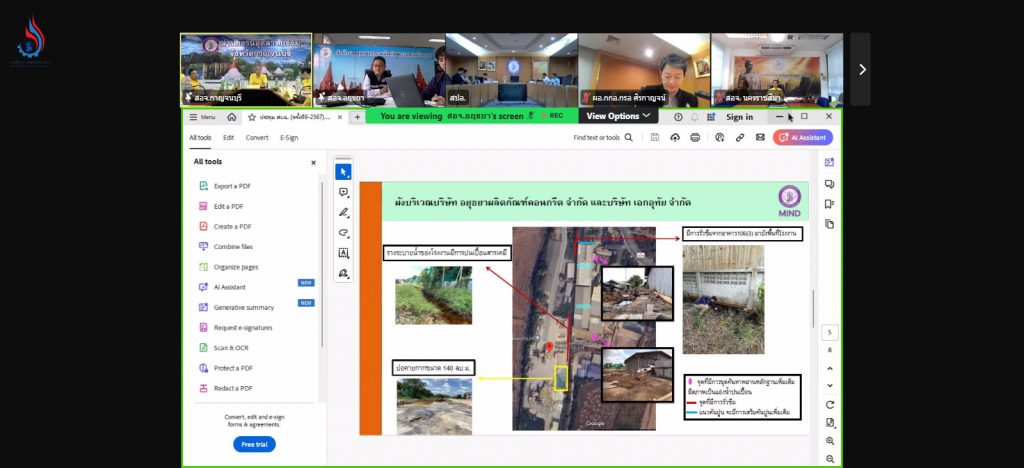Select the arrow selection tool
1024x468 pixels.
tap(343, 172)
